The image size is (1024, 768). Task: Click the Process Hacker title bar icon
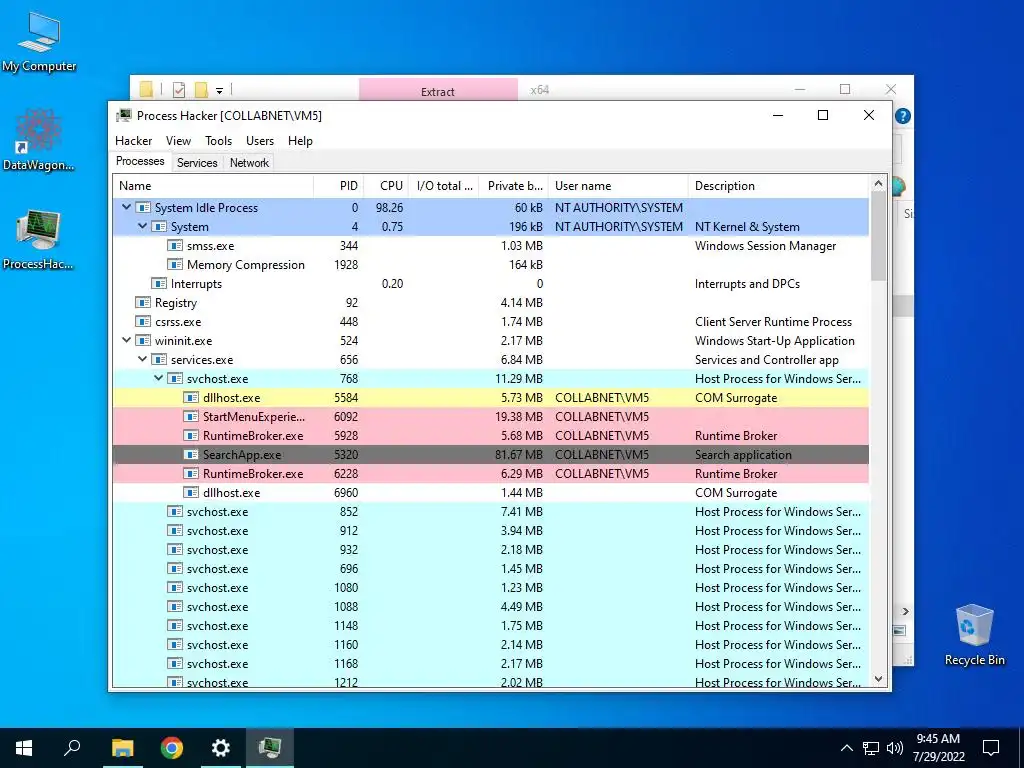tap(124, 116)
